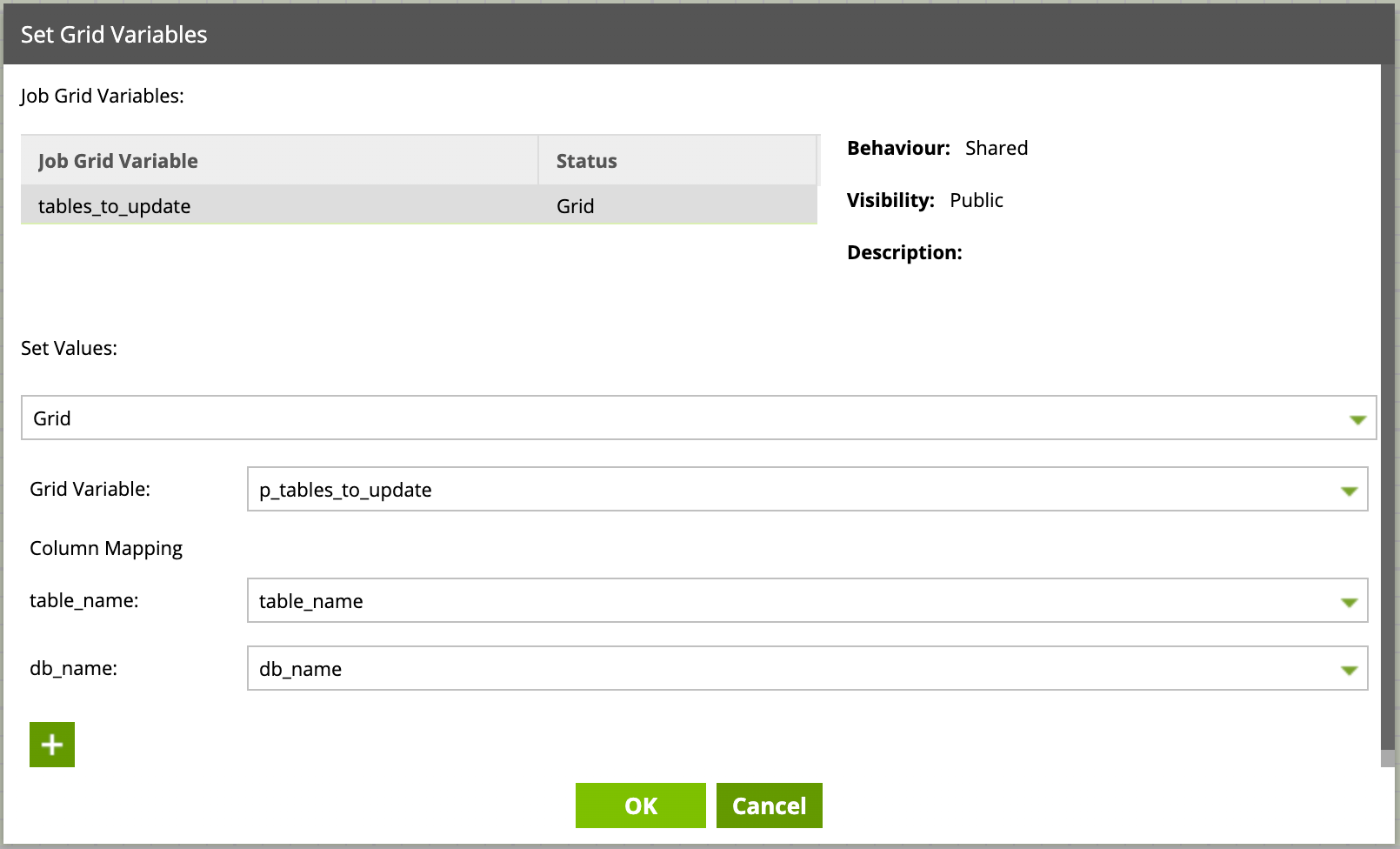
Task: Open the Set Values 'Grid' combo box
Action: [678, 418]
